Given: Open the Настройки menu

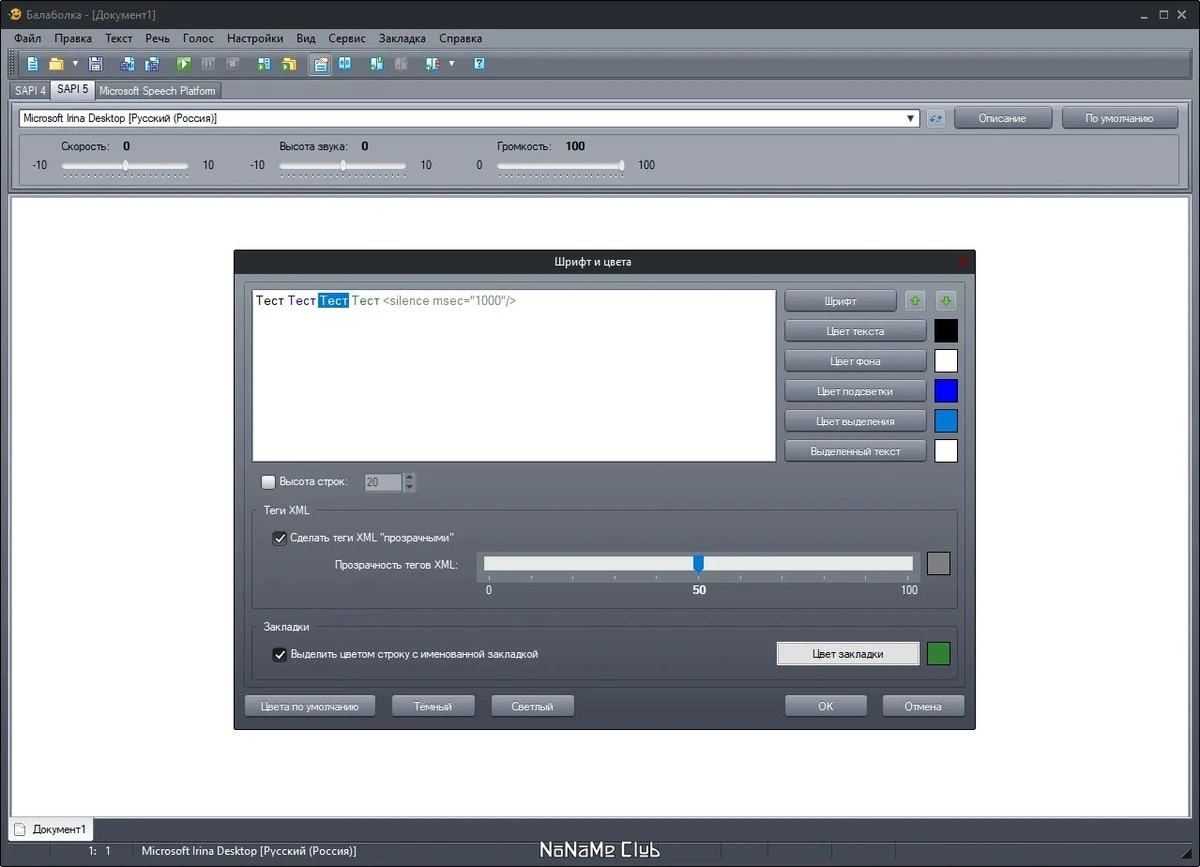Looking at the screenshot, I should click(255, 38).
